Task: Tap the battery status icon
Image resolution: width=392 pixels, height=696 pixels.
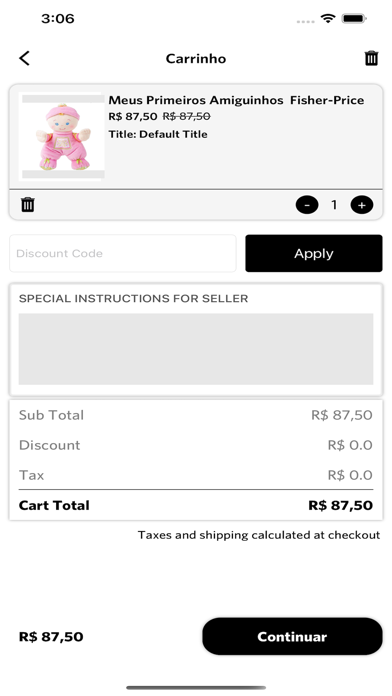Action: click(x=354, y=19)
